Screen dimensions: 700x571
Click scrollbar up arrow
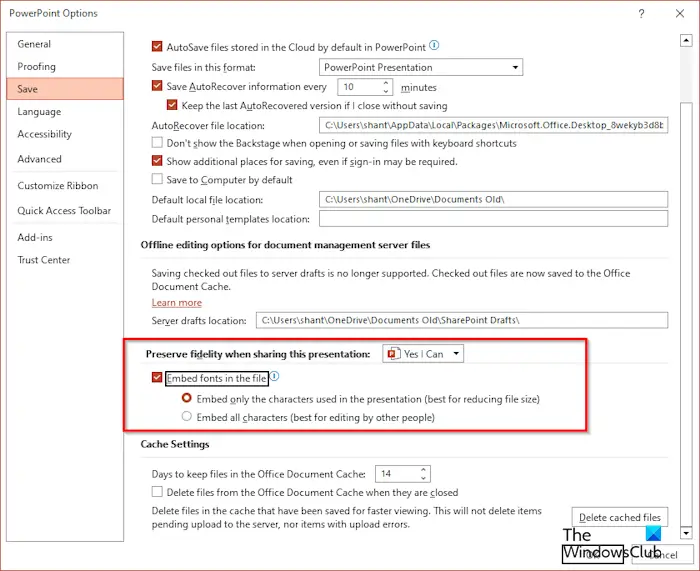pos(686,41)
